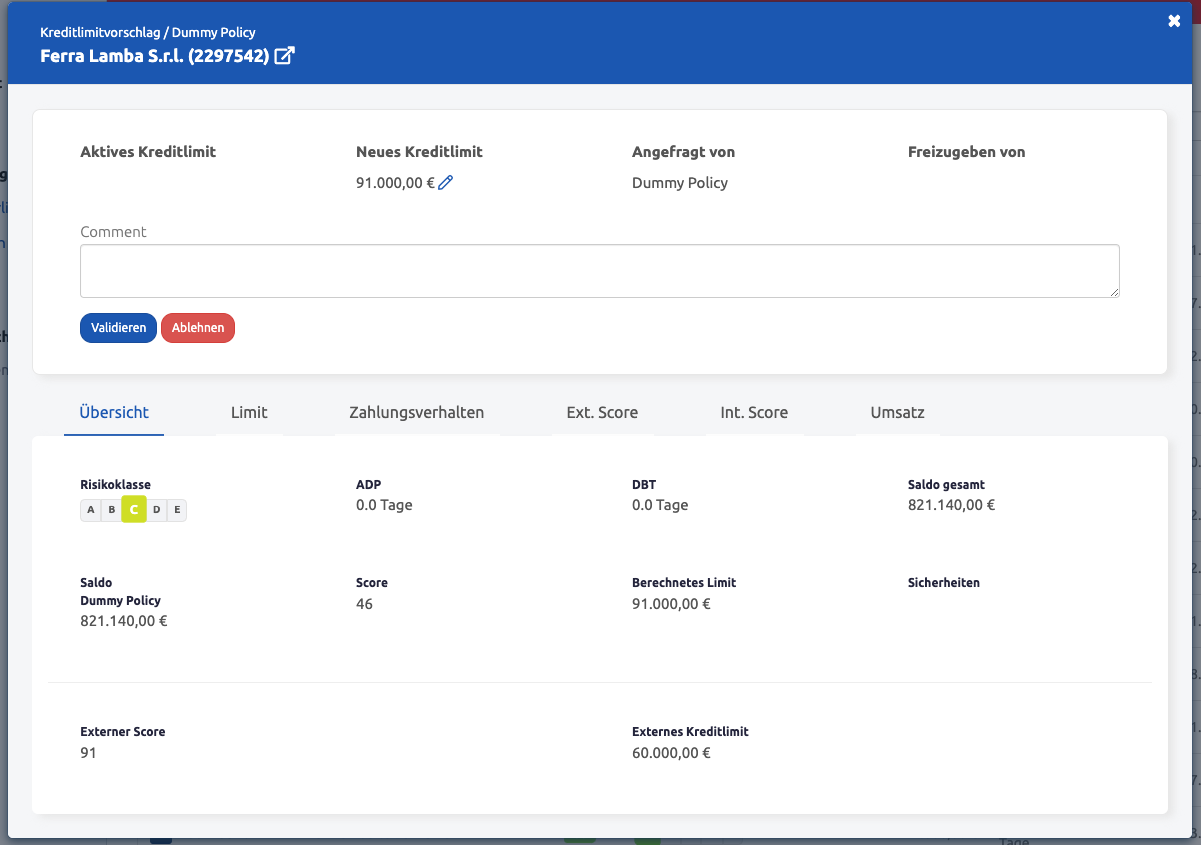Switch to the Übersicht tab
Image resolution: width=1201 pixels, height=845 pixels.
pyautogui.click(x=114, y=412)
